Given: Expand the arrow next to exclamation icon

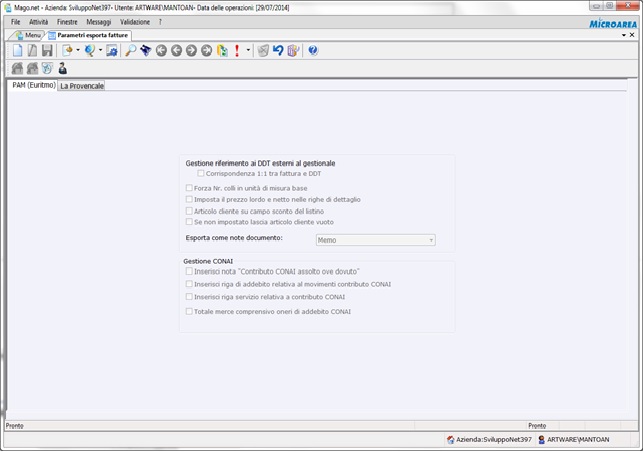Looking at the screenshot, I should 248,50.
